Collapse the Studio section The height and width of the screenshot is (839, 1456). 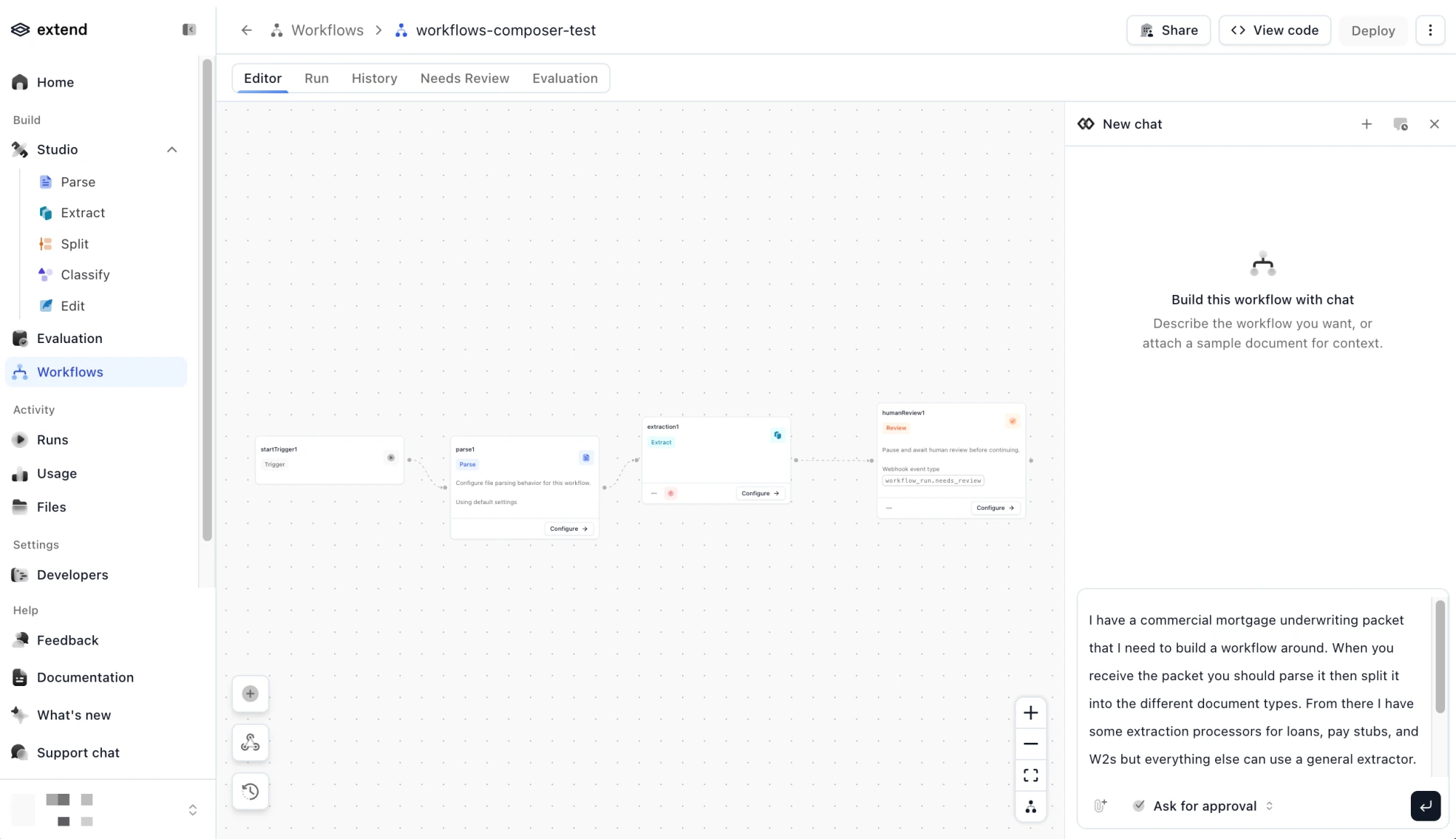(x=172, y=150)
